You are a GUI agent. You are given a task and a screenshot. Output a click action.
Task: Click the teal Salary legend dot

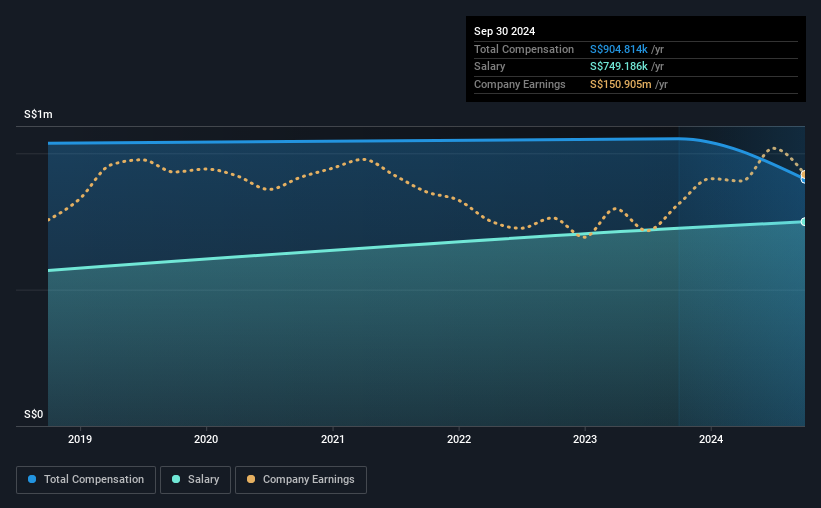(176, 479)
